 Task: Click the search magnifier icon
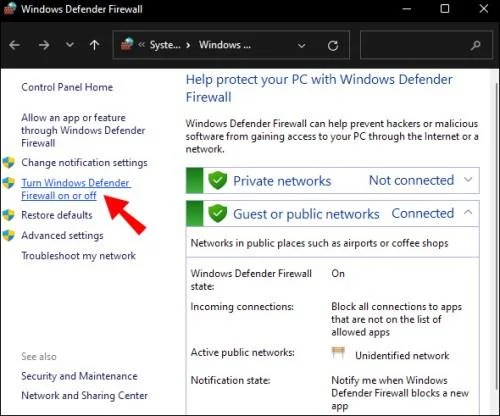tap(475, 45)
